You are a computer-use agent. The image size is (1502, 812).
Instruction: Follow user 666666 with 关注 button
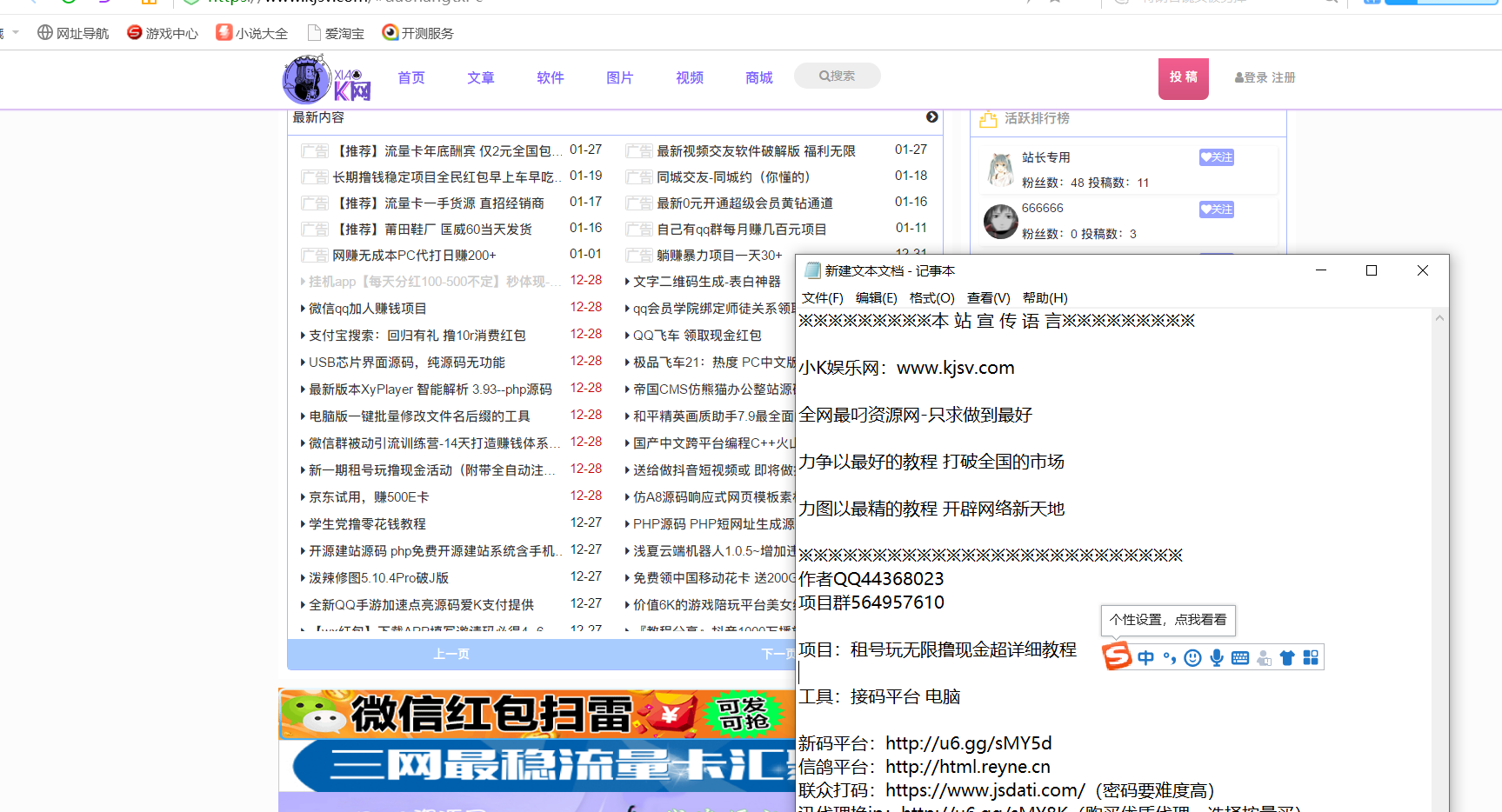click(1217, 210)
